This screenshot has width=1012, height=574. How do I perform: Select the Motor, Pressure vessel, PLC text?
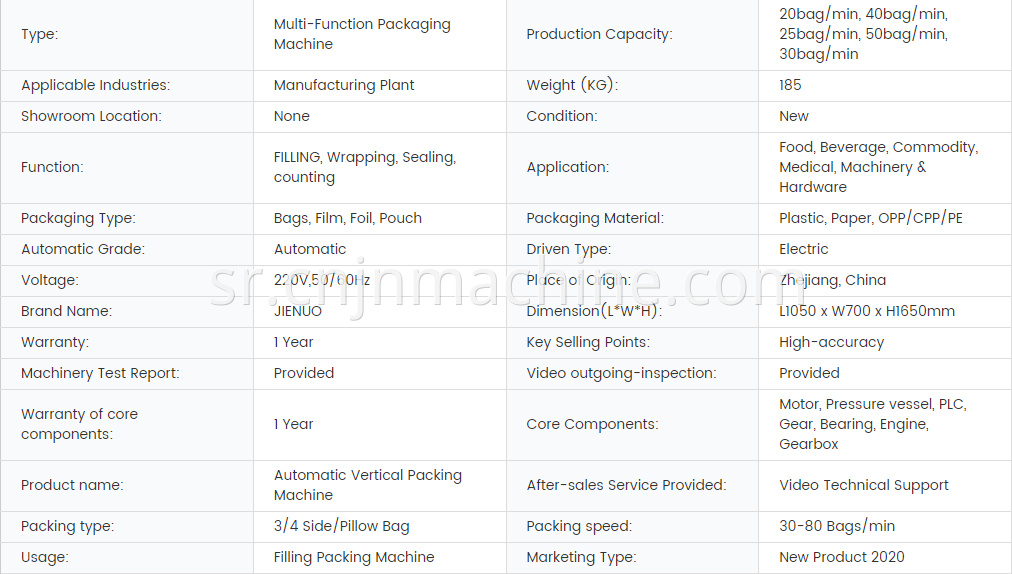point(873,404)
